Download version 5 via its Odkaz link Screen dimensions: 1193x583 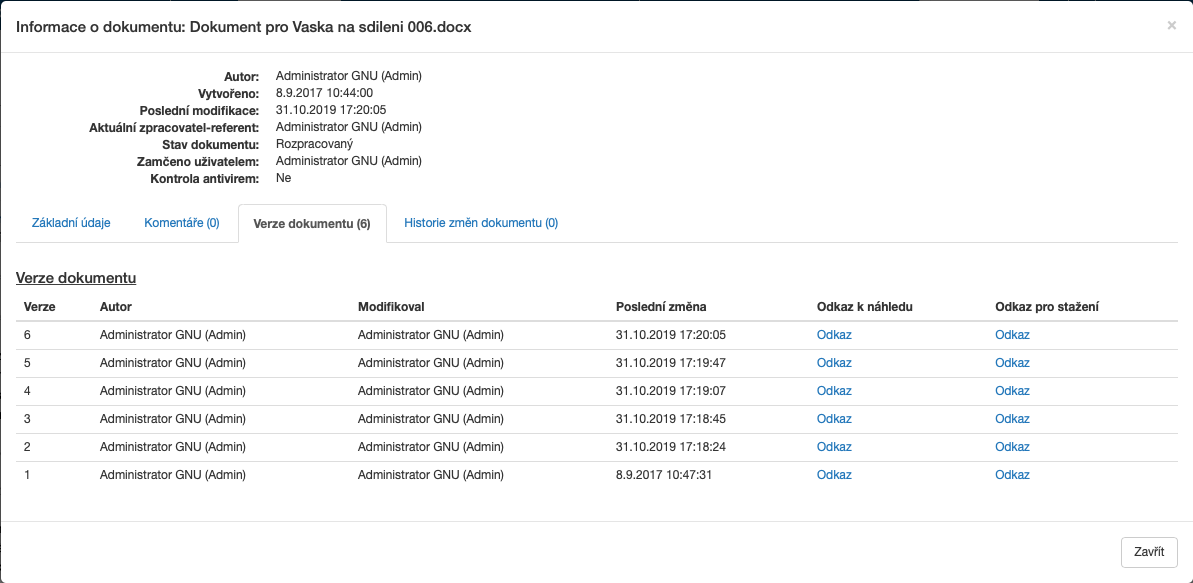click(1012, 363)
